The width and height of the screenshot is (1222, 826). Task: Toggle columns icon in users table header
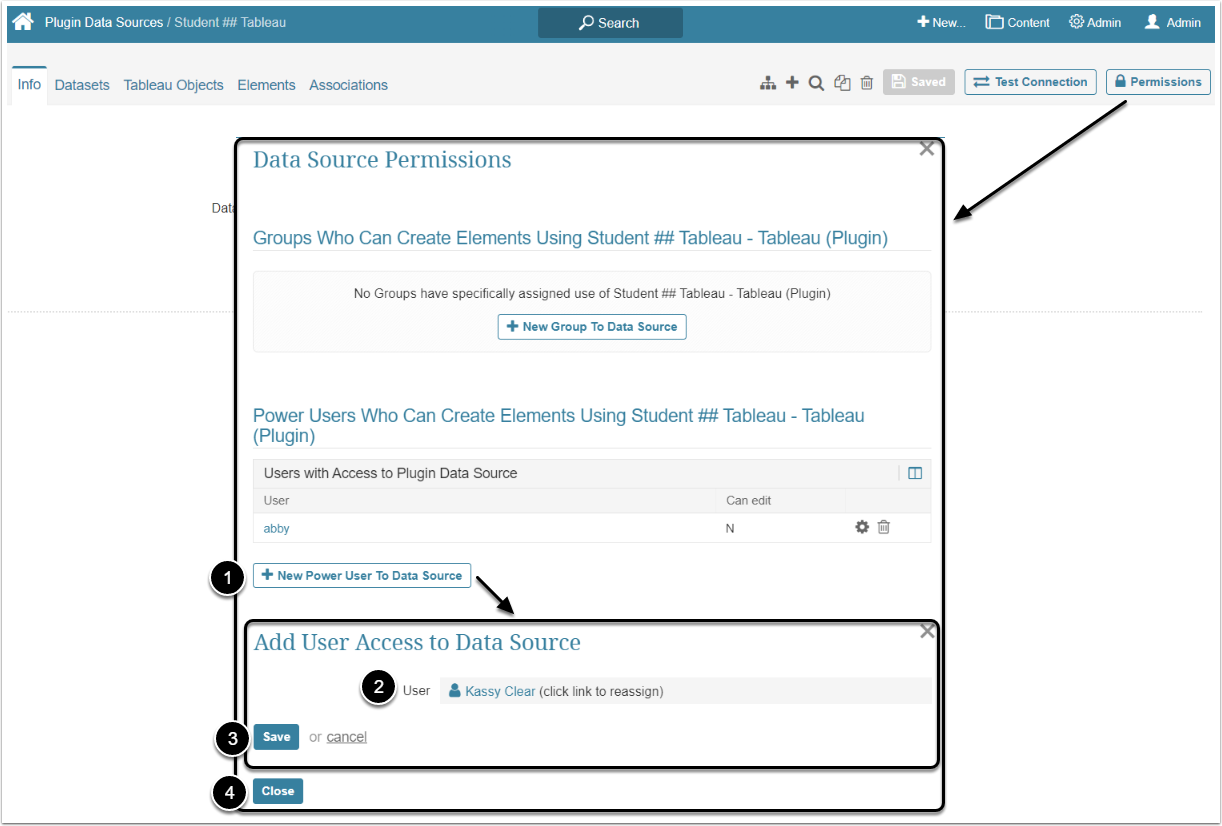point(915,473)
